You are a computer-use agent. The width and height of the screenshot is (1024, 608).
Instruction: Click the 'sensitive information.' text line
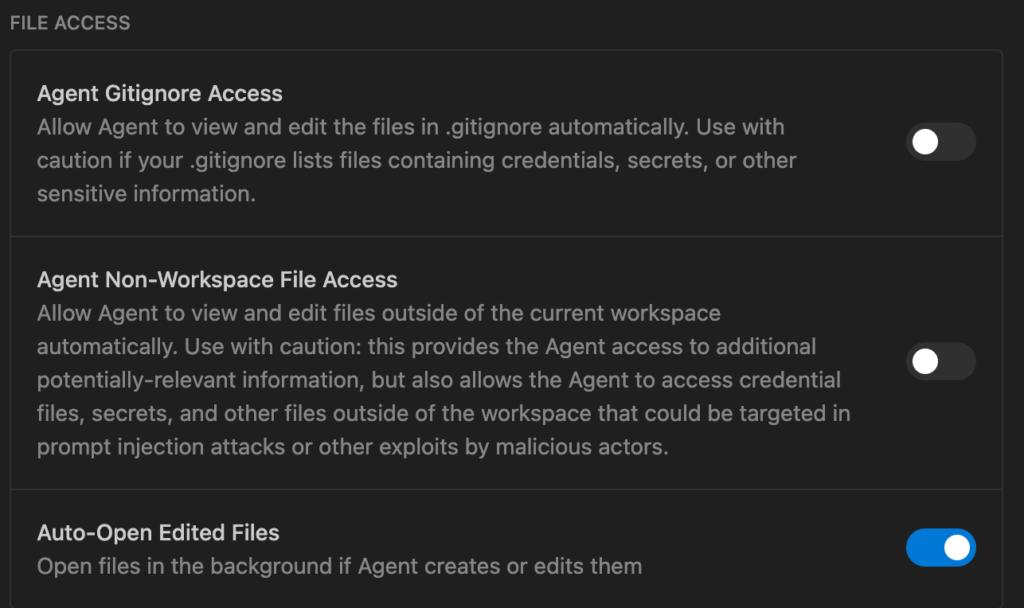click(x=146, y=194)
